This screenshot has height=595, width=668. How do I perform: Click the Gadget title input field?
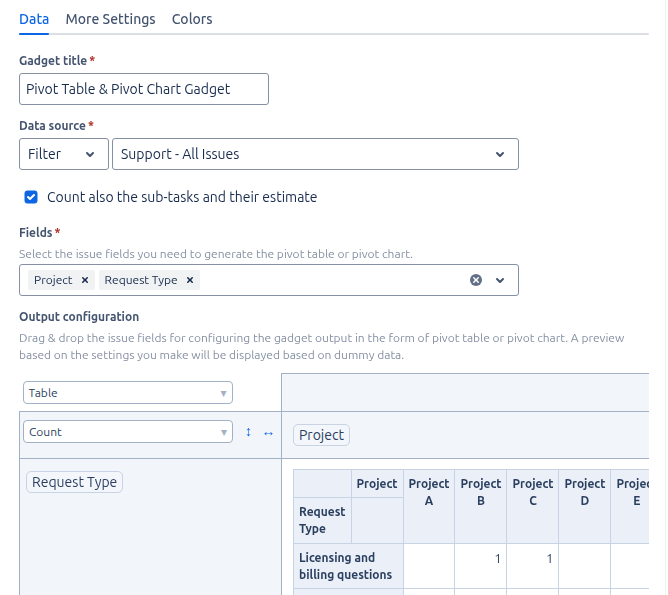144,89
